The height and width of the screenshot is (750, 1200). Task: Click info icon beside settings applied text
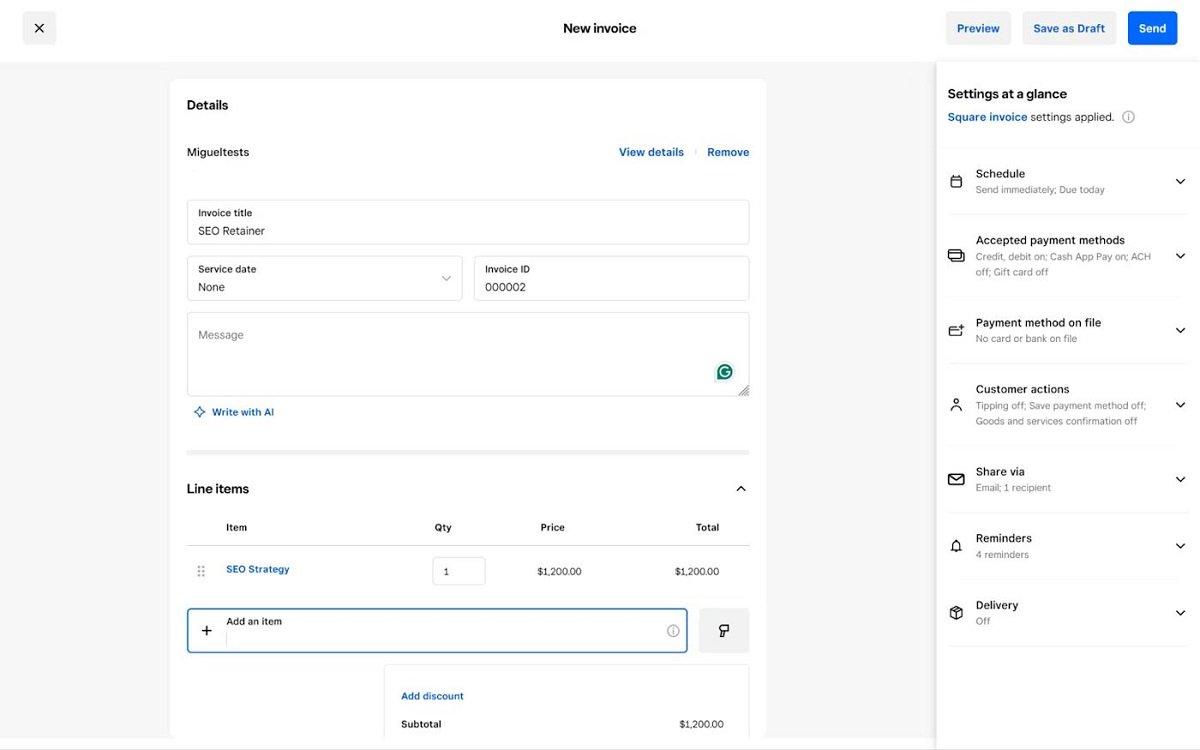1128,117
